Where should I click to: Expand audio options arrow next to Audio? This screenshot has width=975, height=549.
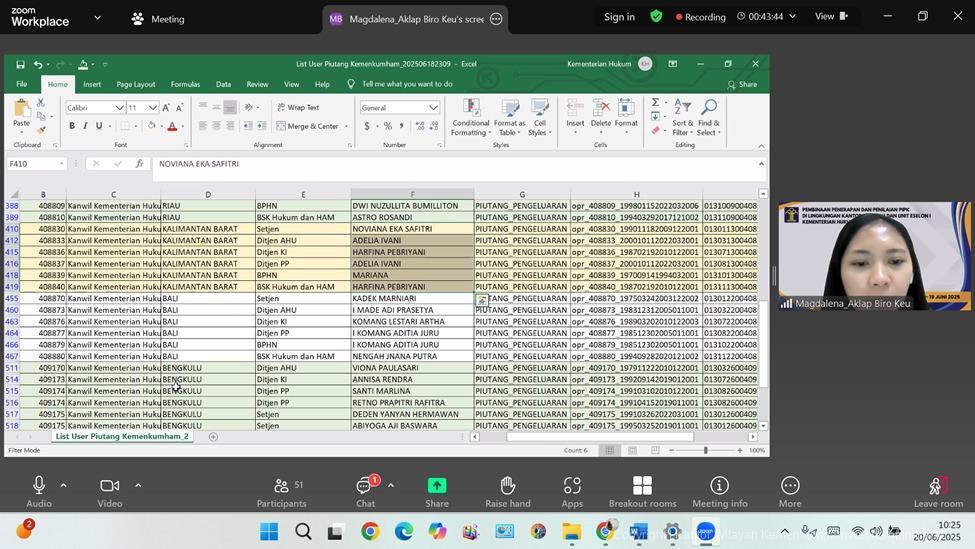[63, 486]
